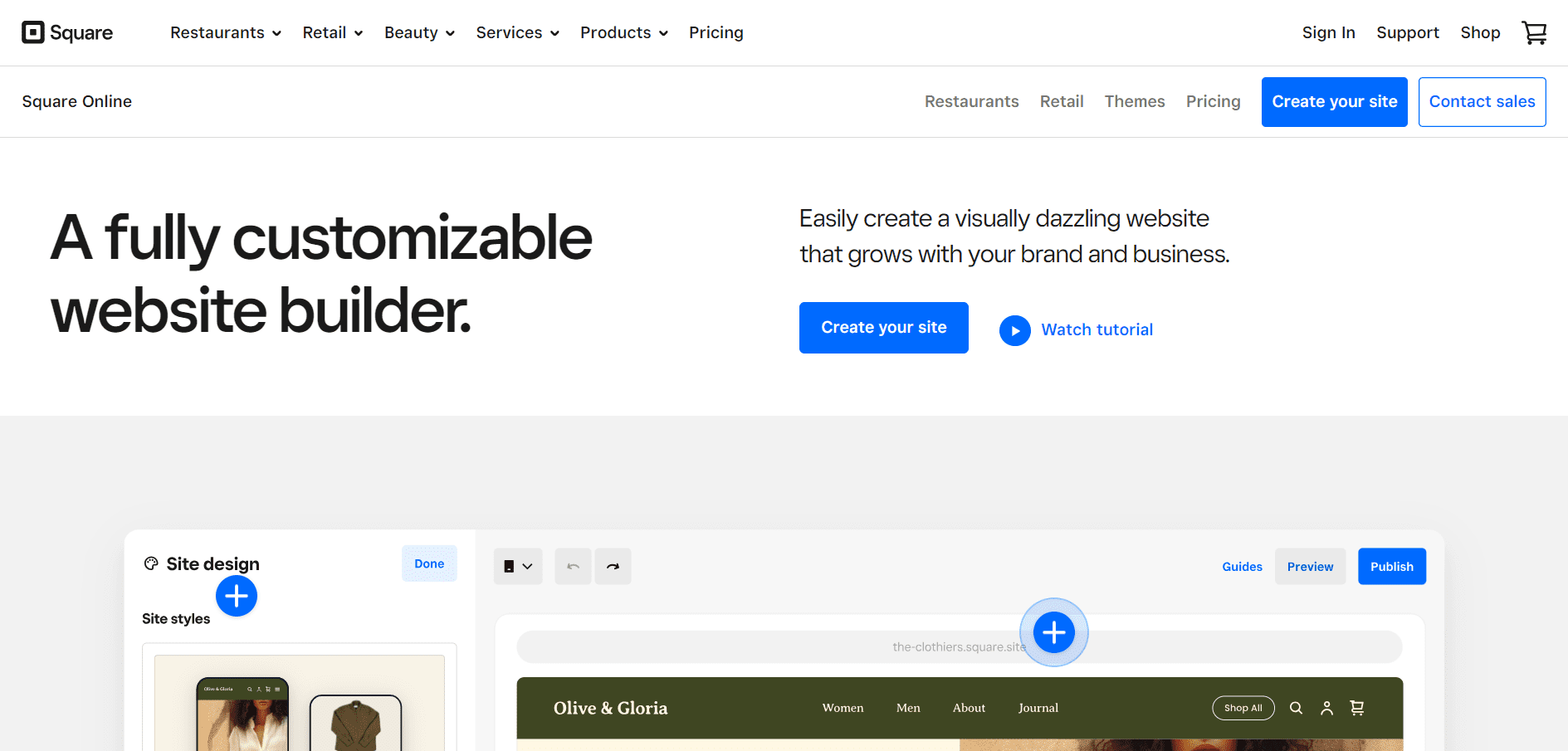
Task: Go to Shop
Action: tap(1480, 32)
